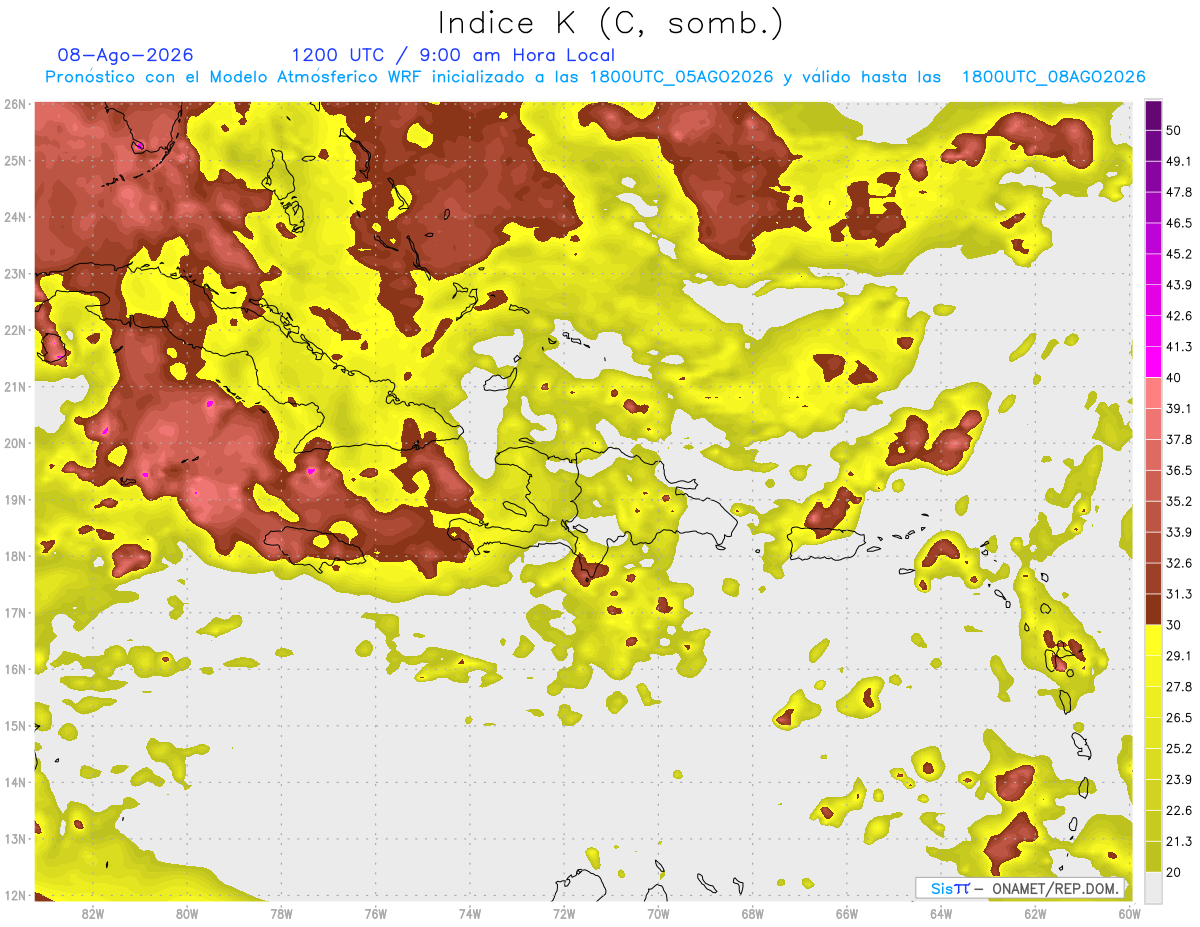Click the color scale value '25.2'
The height and width of the screenshot is (927, 1200).
coord(1179,748)
